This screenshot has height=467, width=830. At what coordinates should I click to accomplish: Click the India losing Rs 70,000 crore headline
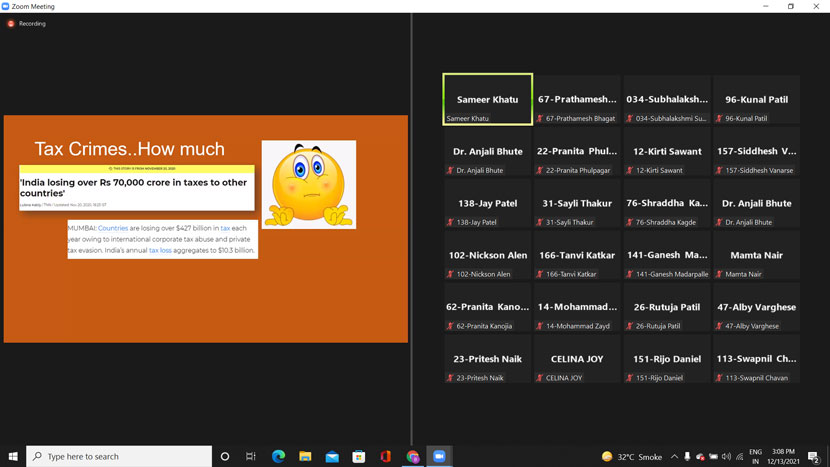[133, 187]
